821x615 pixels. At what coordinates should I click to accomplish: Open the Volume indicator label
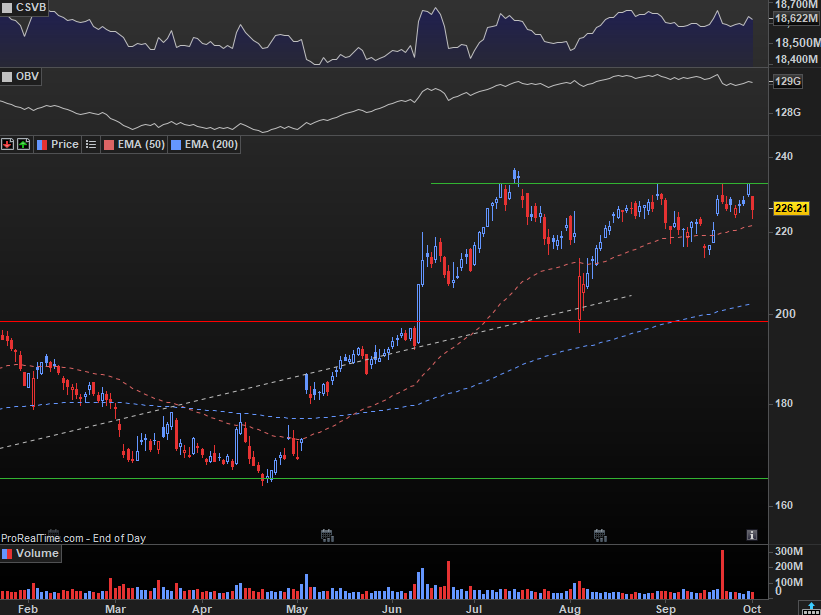37,554
